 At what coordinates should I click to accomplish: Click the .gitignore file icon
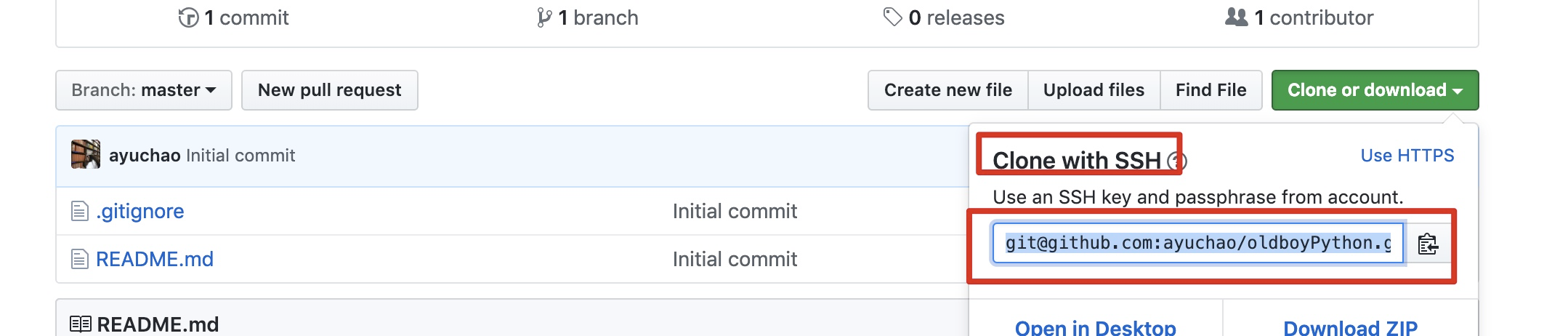coord(79,211)
